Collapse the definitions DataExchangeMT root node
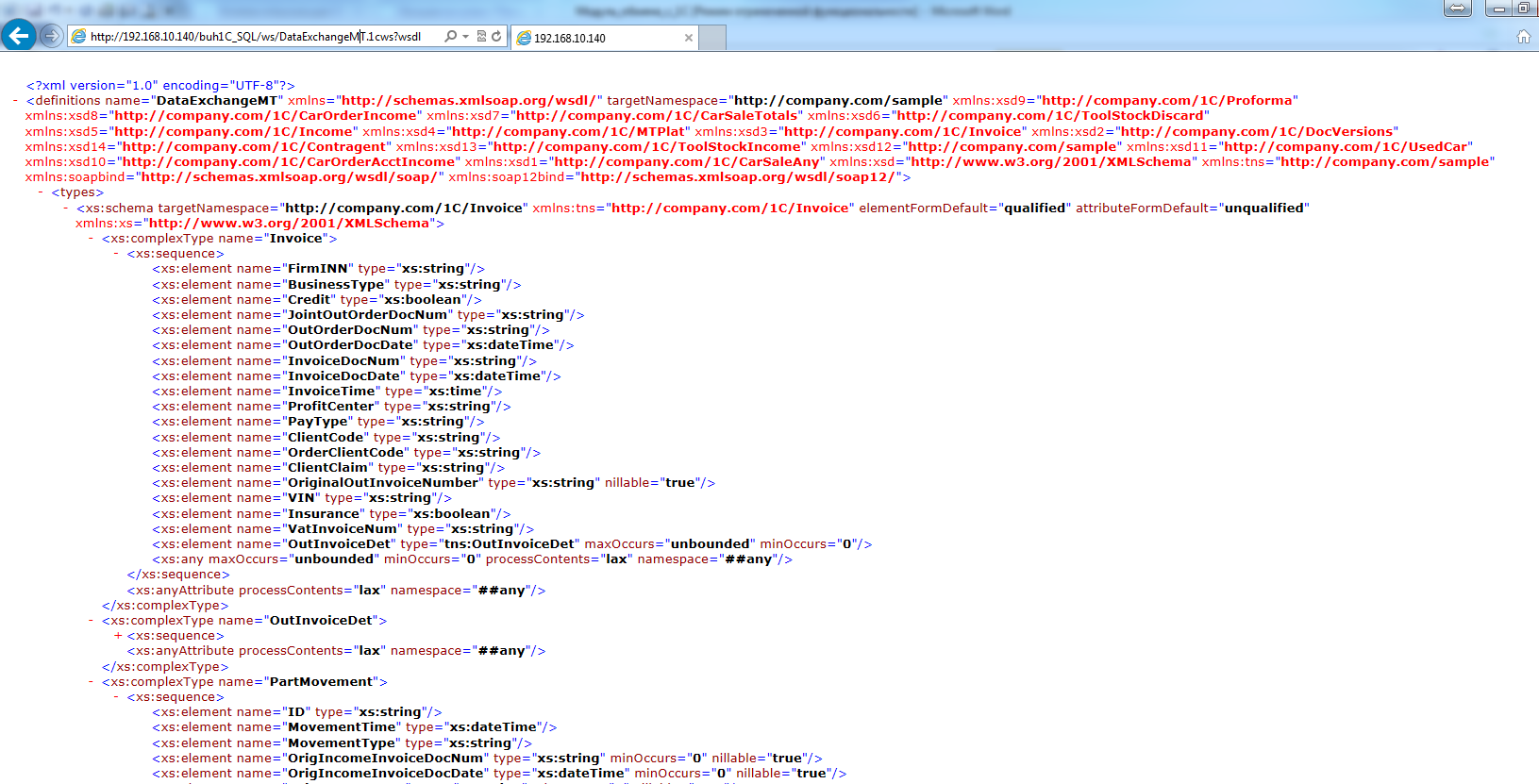 16,101
